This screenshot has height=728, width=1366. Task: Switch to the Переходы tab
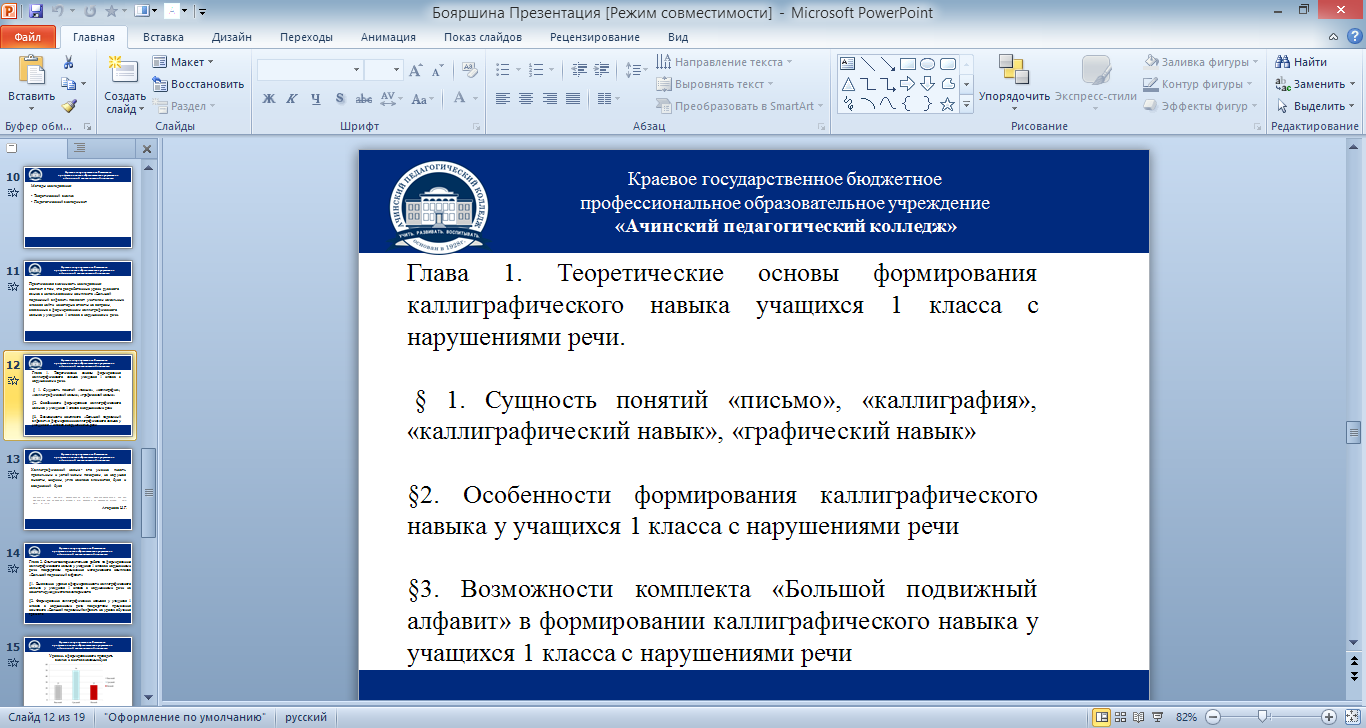click(x=306, y=37)
